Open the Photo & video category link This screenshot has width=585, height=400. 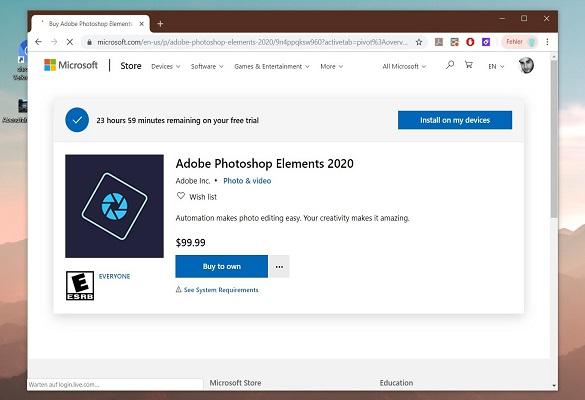pos(247,181)
